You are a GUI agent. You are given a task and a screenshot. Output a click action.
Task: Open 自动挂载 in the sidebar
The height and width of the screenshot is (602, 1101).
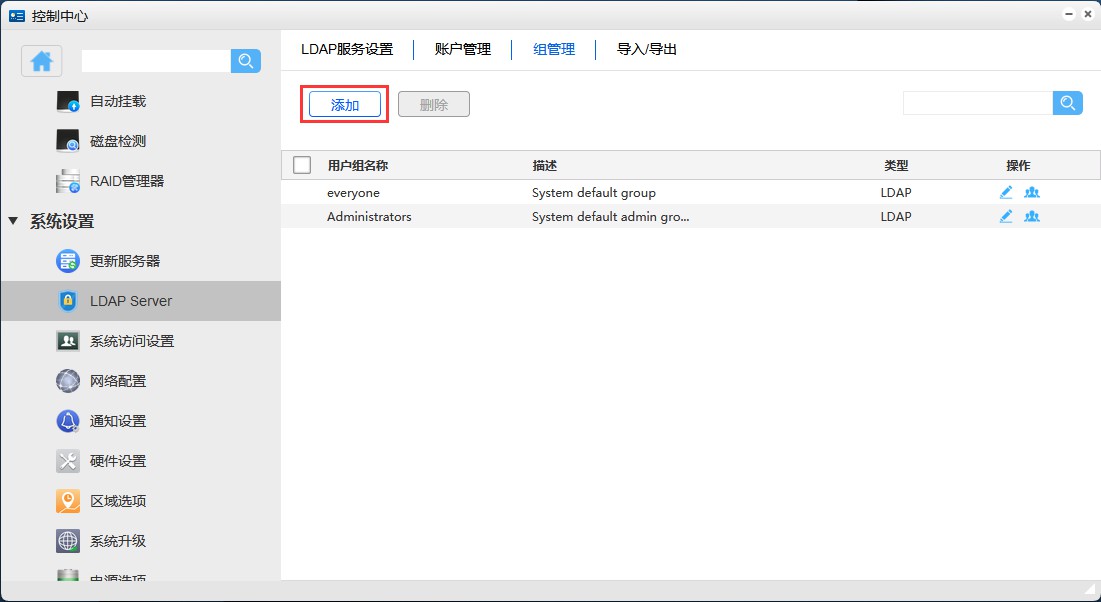[117, 101]
